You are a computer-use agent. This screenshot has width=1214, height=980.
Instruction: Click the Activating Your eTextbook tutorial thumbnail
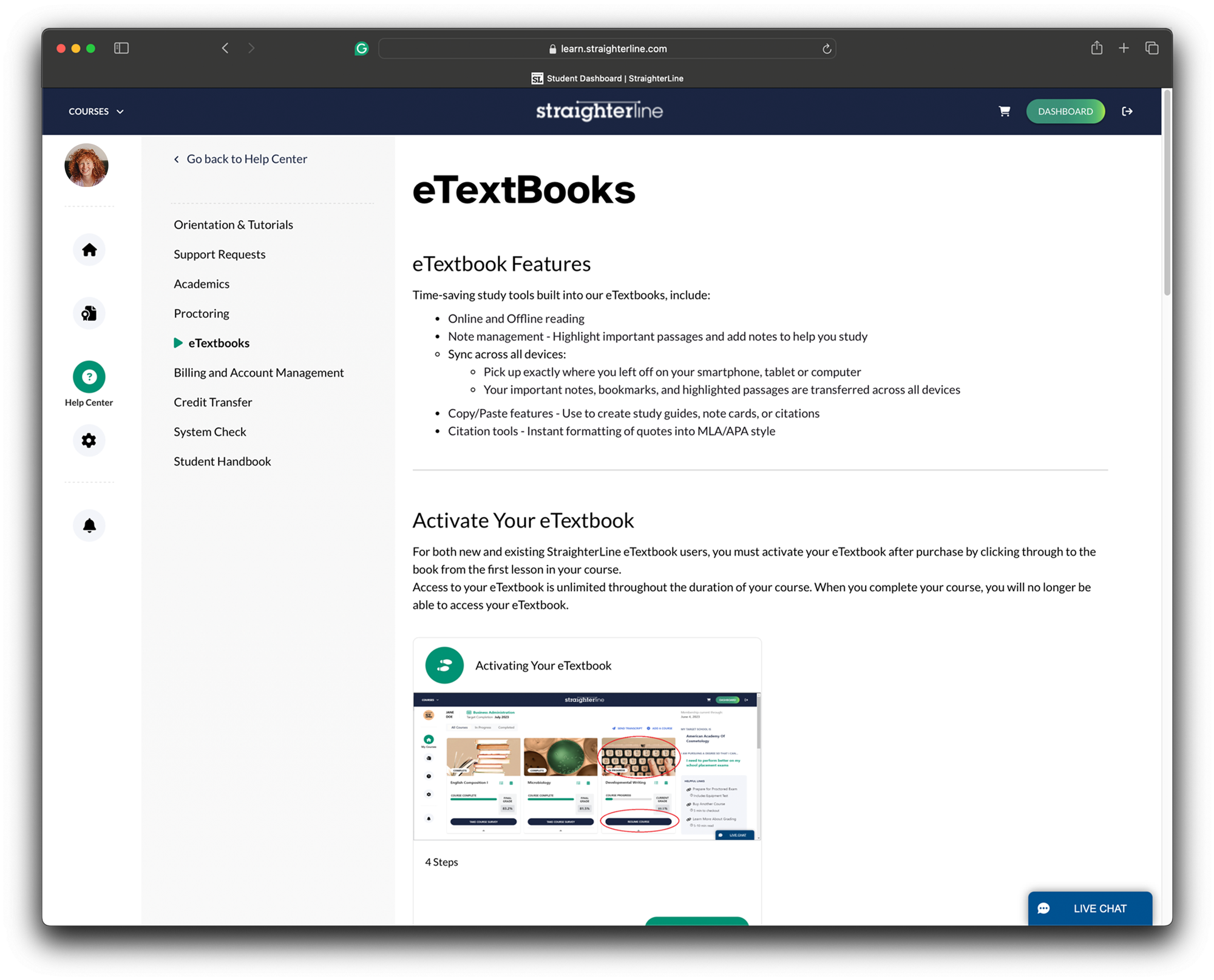(x=586, y=766)
